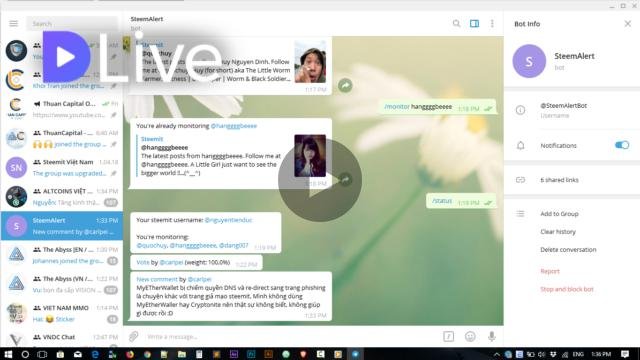This screenshot has height=360, width=640.
Task: Click the chat list Search field
Action: [x=72, y=24]
